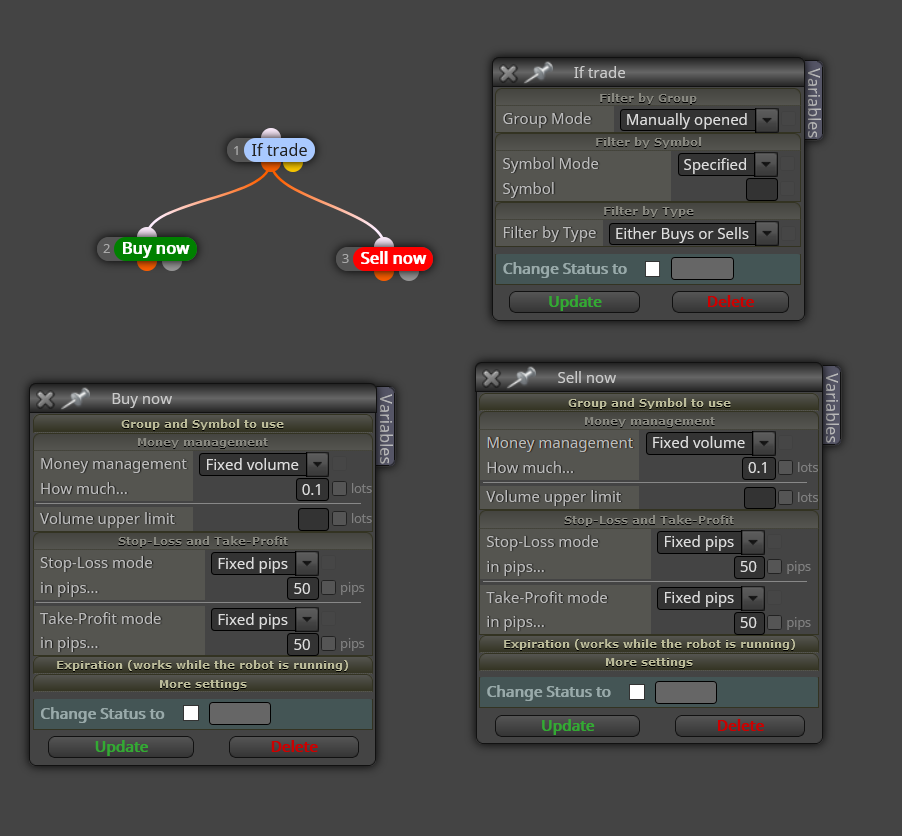Tick Change Status checkbox in Sell now
This screenshot has width=902, height=836.
637,692
